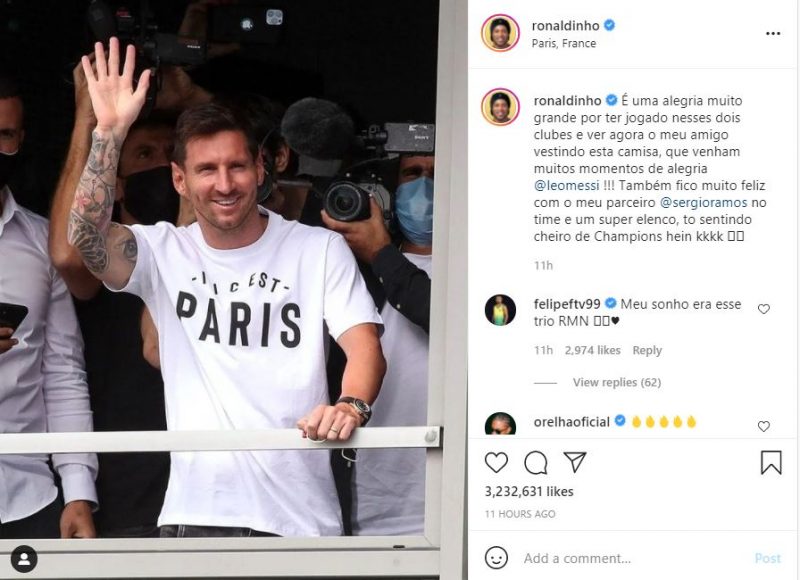Open the Paris, France location link
Screen dimensions: 800x580
564,43
